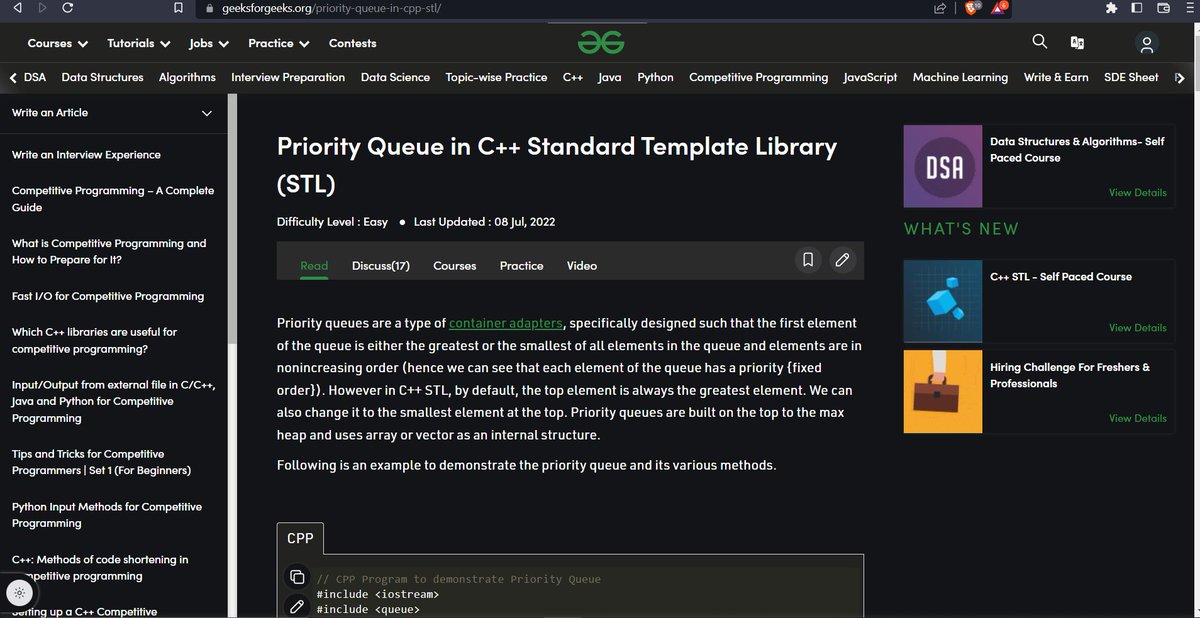Open Competitive Programming – A Complete Guide
This screenshot has height=618, width=1200.
(x=113, y=199)
